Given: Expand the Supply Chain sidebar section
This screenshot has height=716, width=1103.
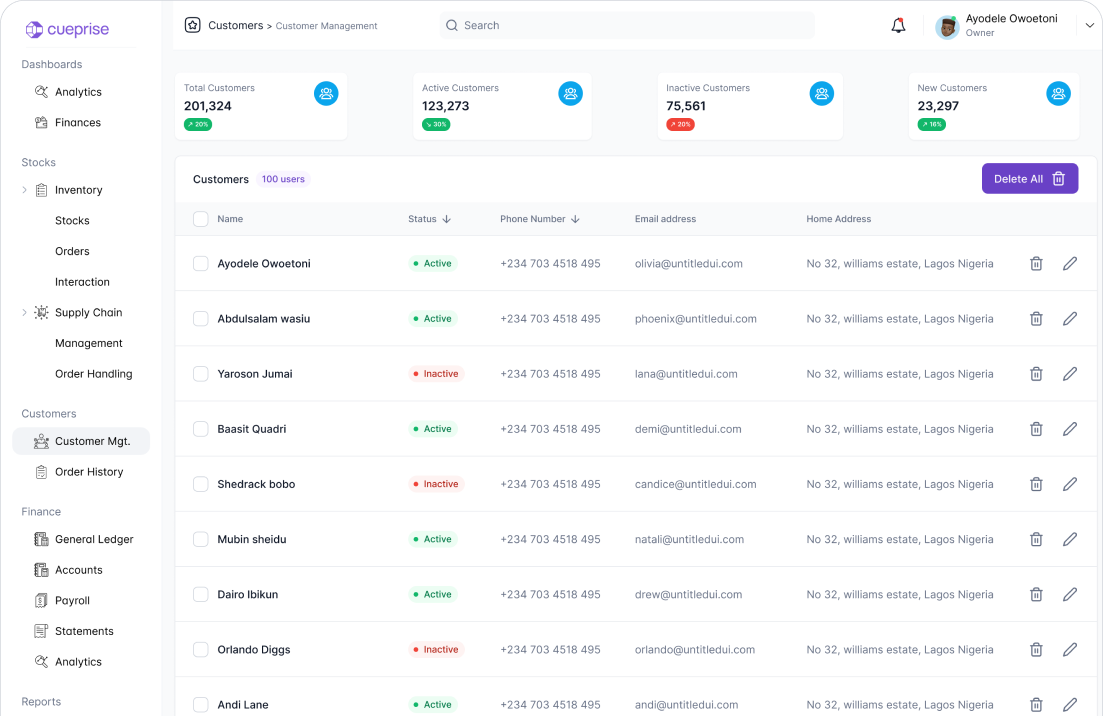Looking at the screenshot, I should pos(25,313).
